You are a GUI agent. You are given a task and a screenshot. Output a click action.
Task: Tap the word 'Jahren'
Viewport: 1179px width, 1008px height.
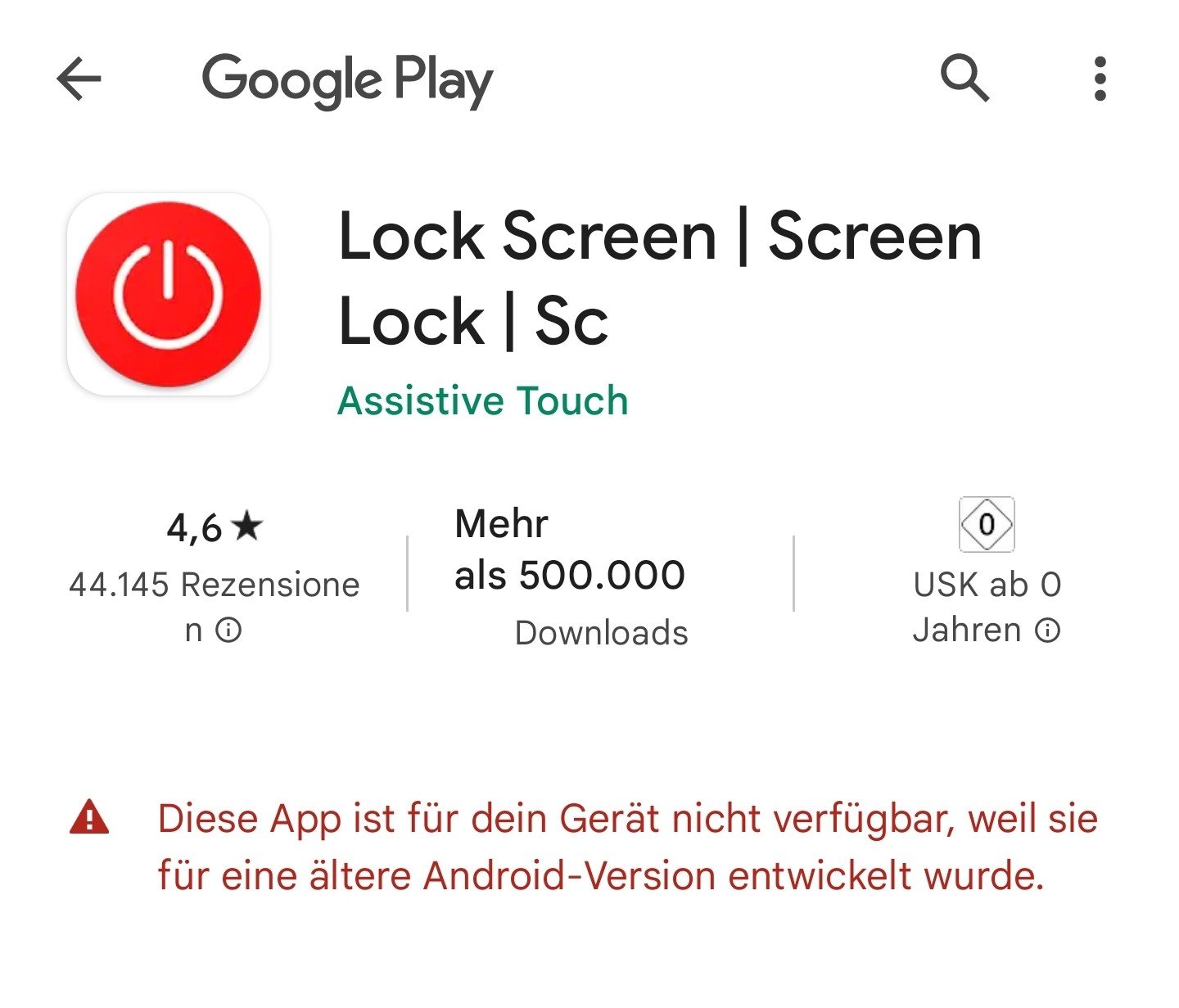tap(967, 631)
